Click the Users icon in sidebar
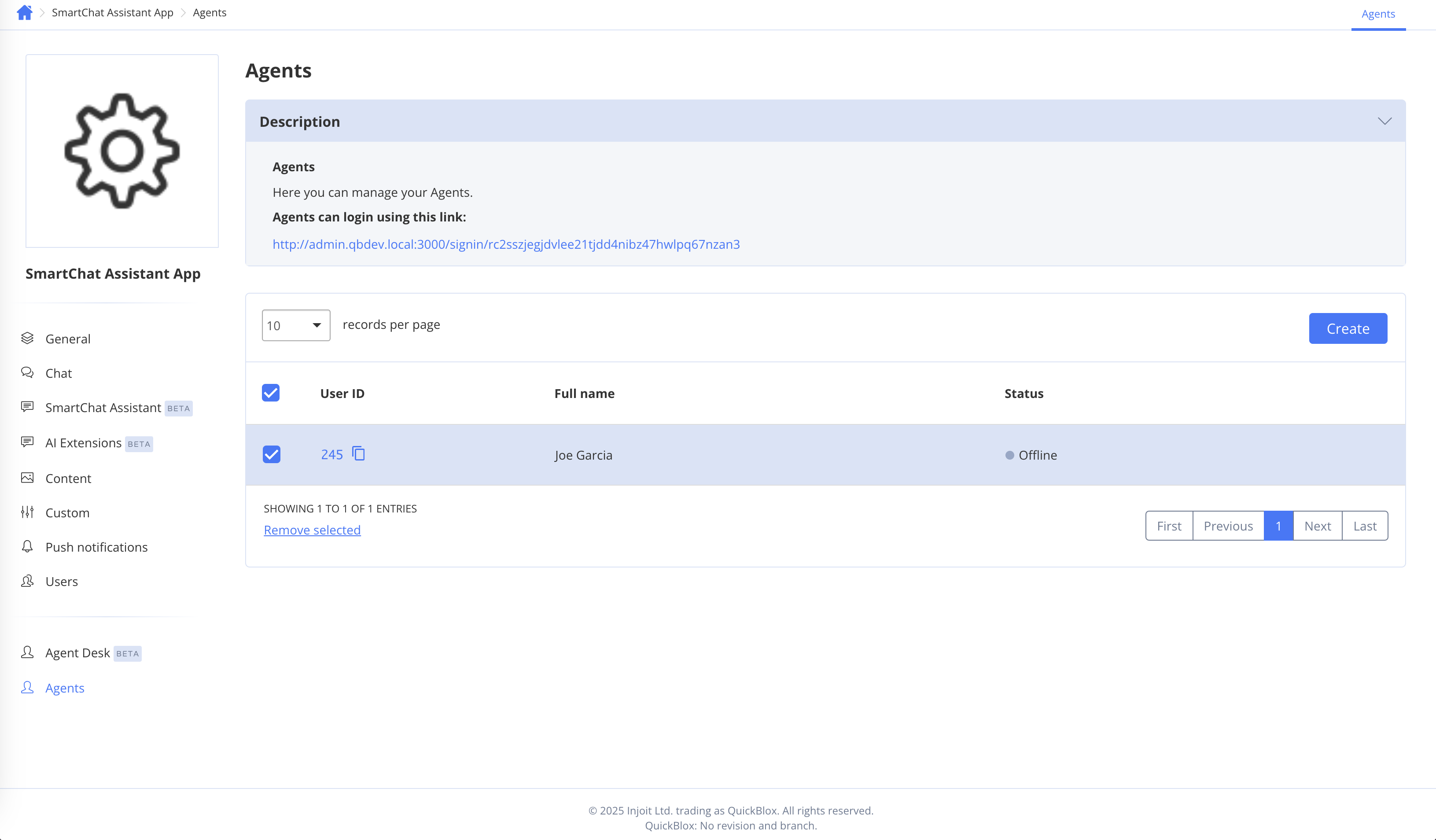 (27, 581)
